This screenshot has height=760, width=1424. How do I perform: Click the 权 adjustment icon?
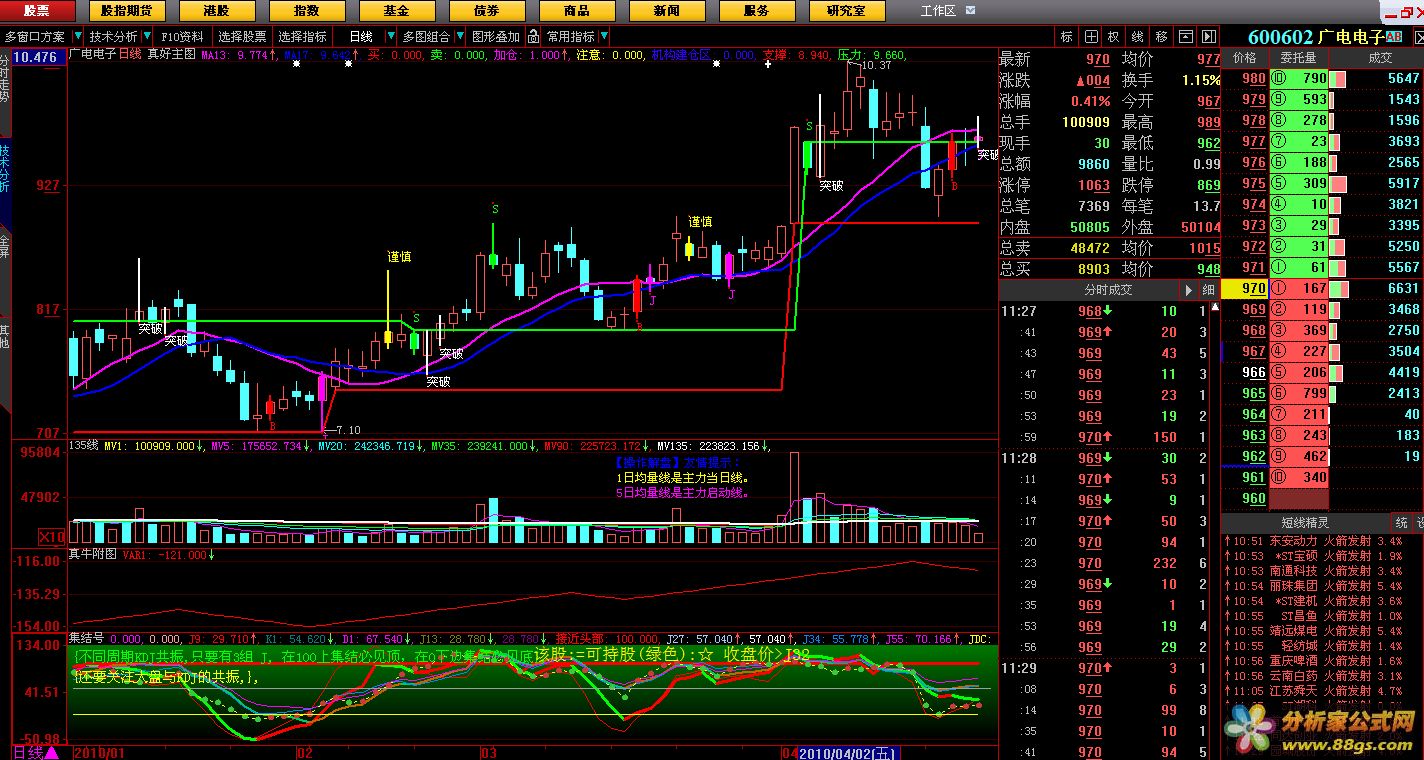pyautogui.click(x=1114, y=37)
